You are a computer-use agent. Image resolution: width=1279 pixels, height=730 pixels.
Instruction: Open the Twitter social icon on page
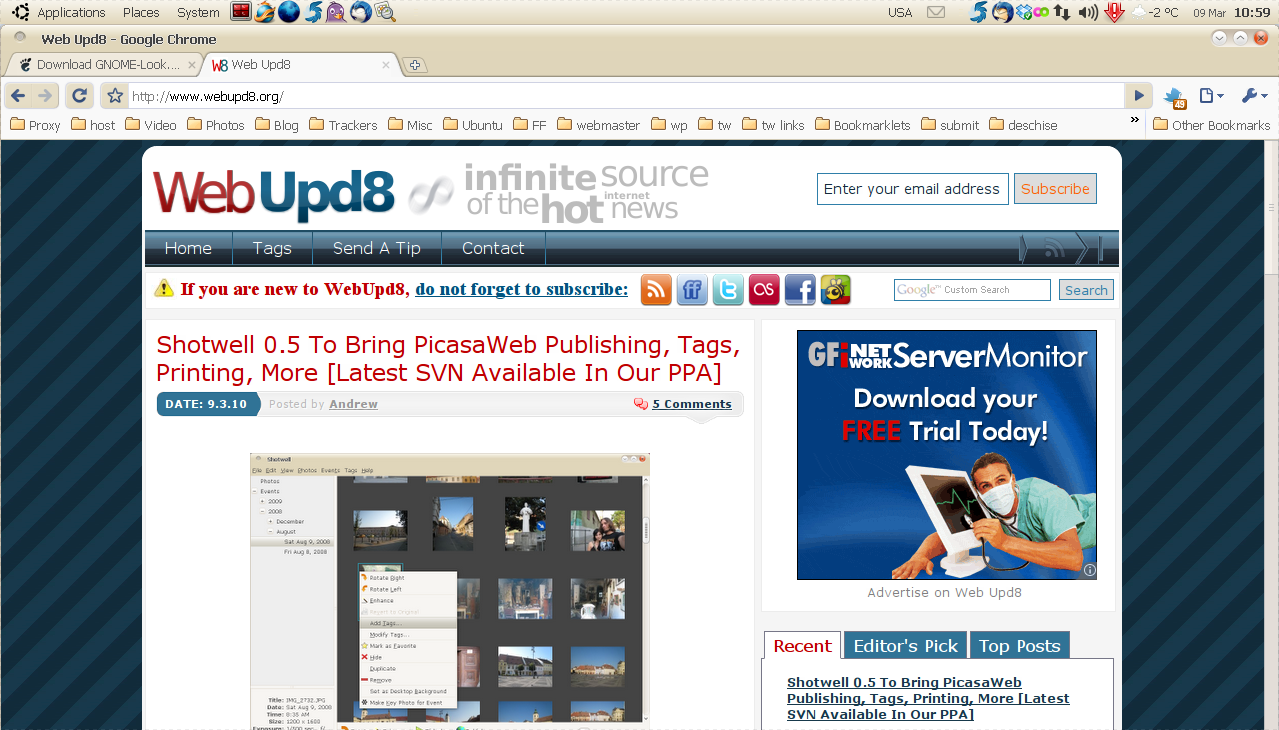[728, 289]
